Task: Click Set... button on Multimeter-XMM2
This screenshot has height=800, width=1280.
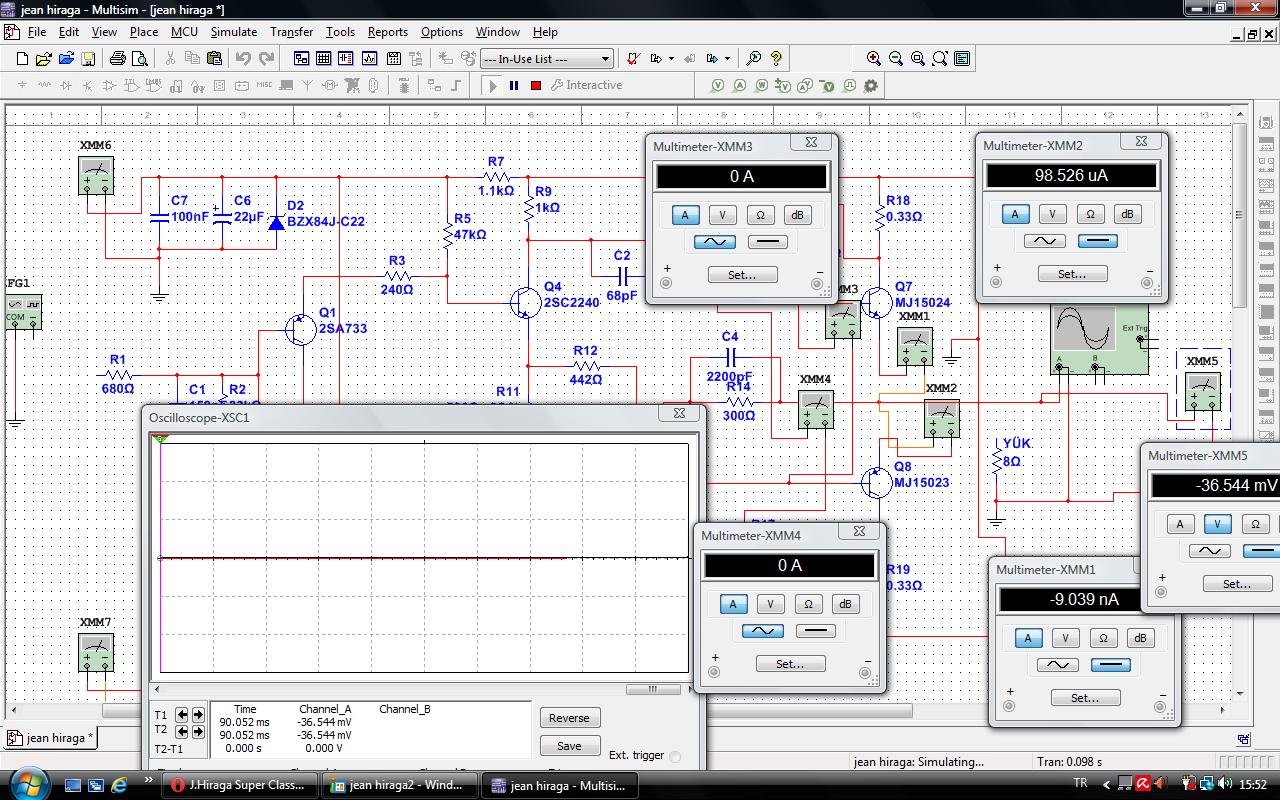Action: point(1071,274)
